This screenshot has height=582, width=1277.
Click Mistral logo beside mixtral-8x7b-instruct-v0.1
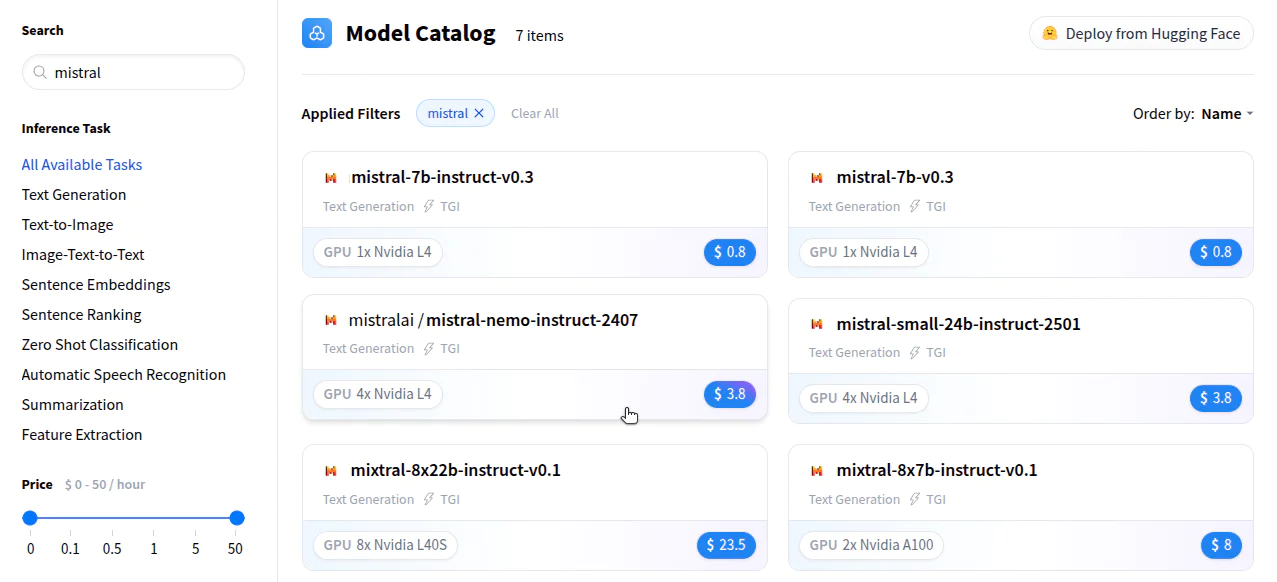[817, 470]
